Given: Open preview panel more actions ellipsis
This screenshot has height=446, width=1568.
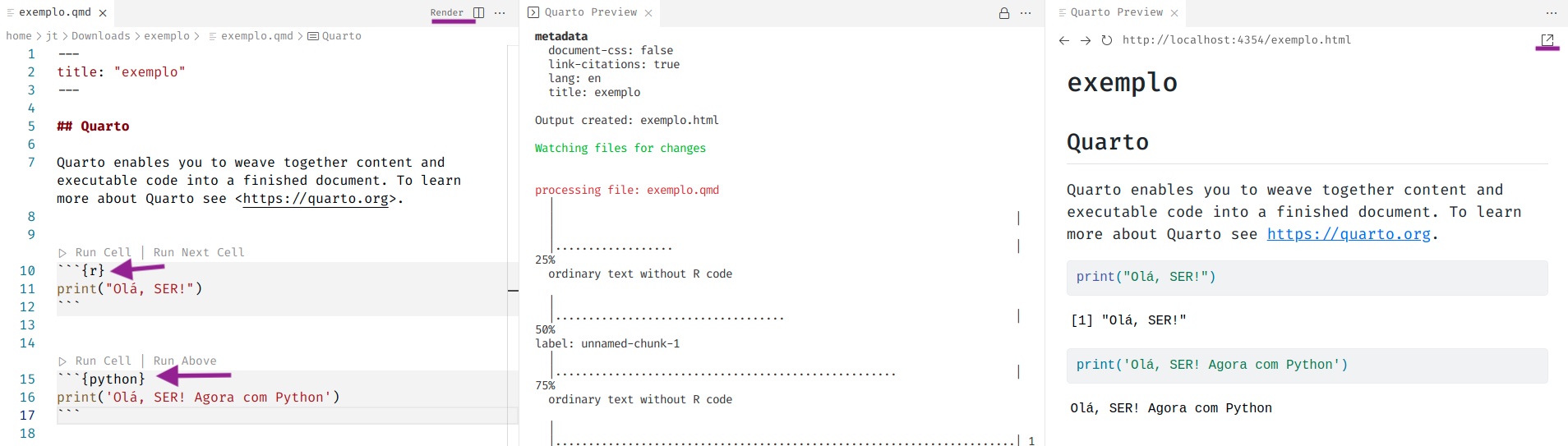Looking at the screenshot, I should pyautogui.click(x=1552, y=13).
